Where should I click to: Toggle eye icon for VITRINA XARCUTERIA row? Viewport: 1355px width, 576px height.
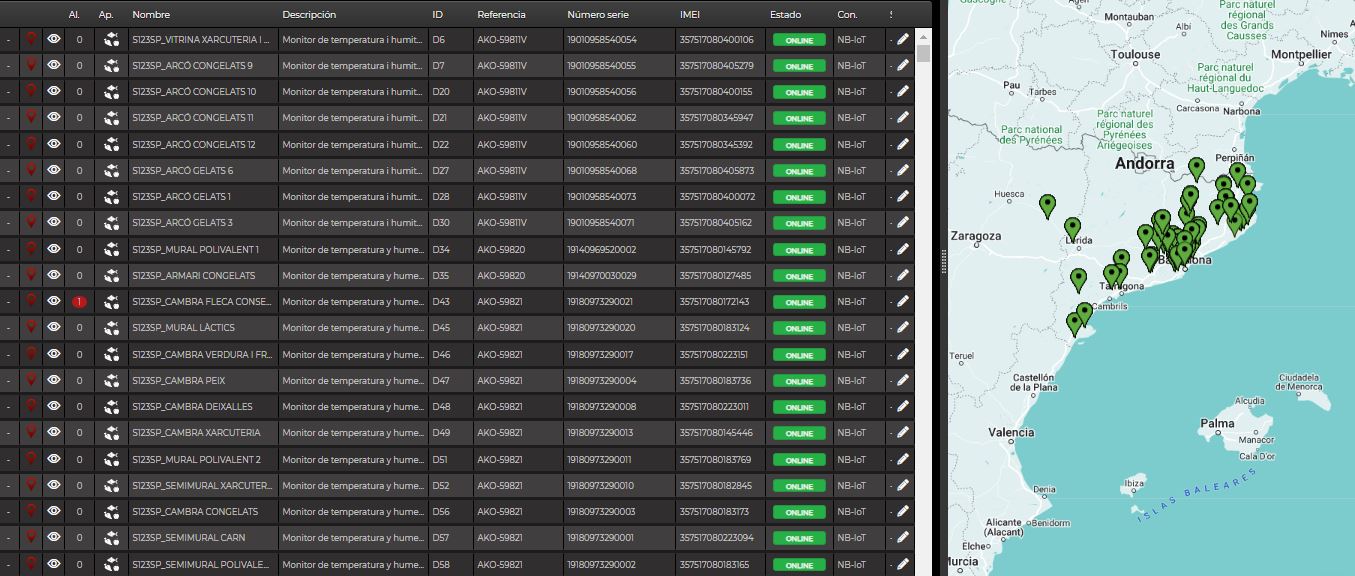coord(54,39)
